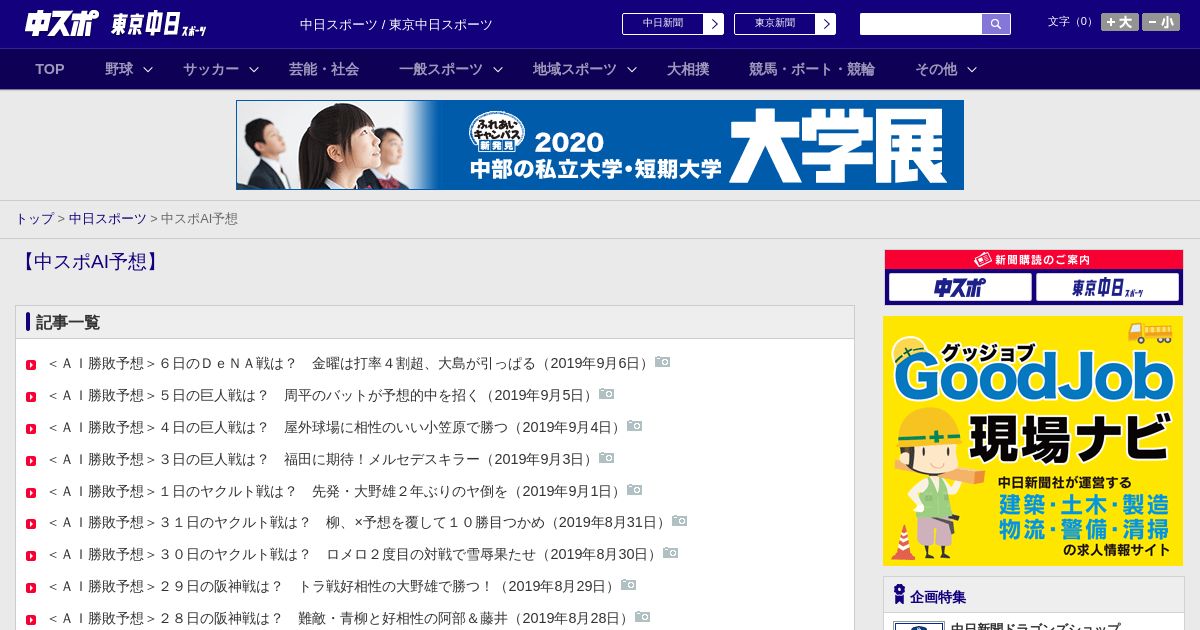This screenshot has width=1200, height=630.
Task: Open the 地域スポーツ menu item
Action: click(575, 69)
